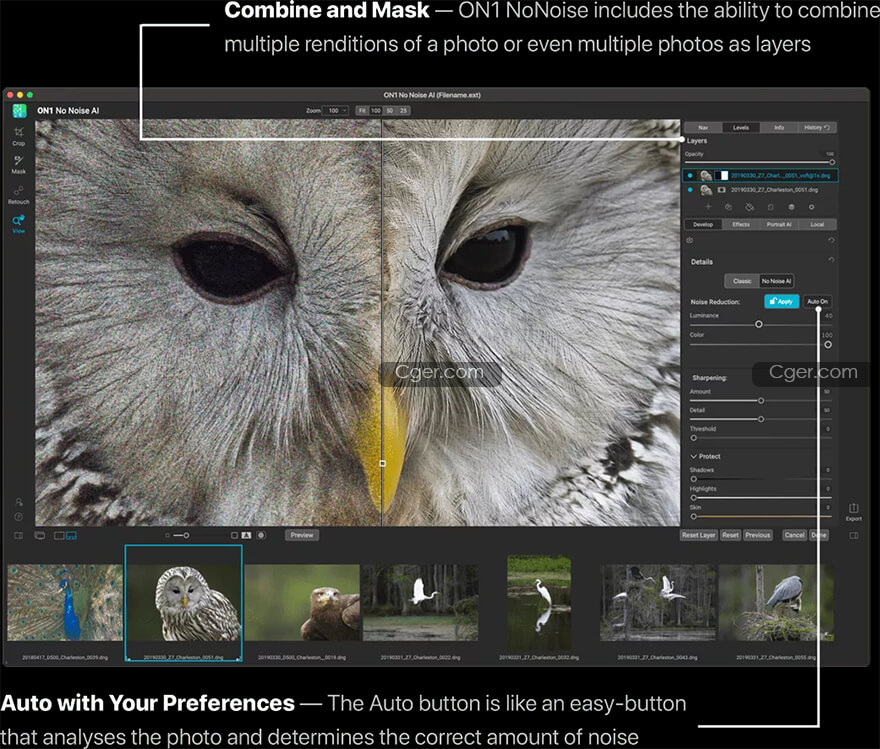Click the Reset Layer button

tap(699, 535)
